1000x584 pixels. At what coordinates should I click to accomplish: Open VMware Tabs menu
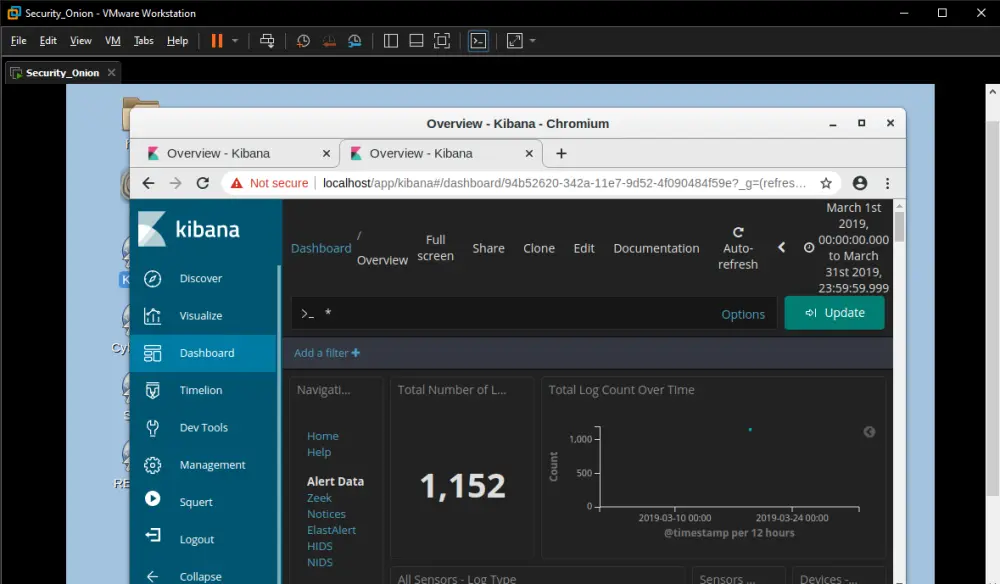[143, 41]
